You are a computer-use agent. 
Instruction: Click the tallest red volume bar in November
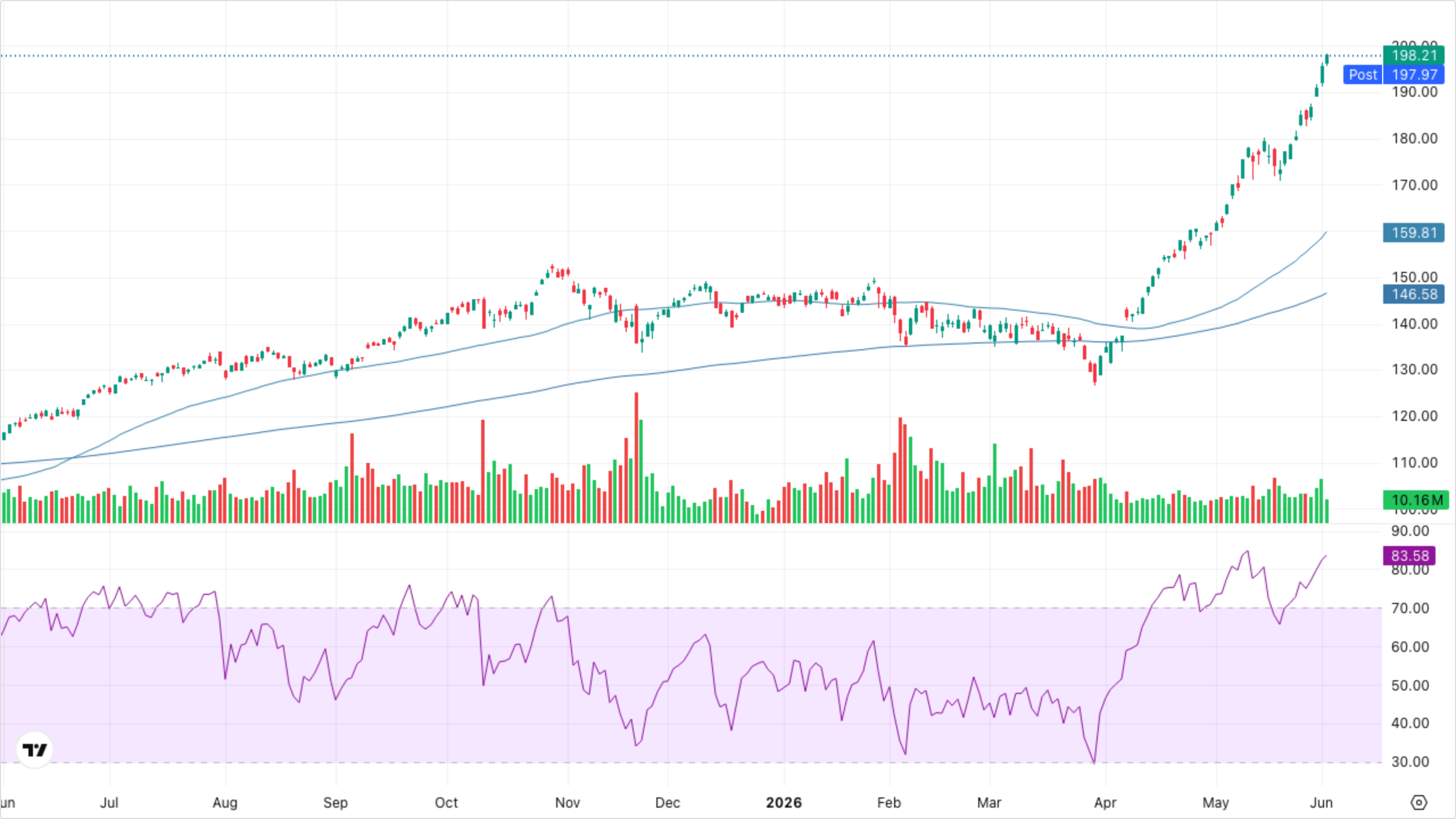(636, 457)
